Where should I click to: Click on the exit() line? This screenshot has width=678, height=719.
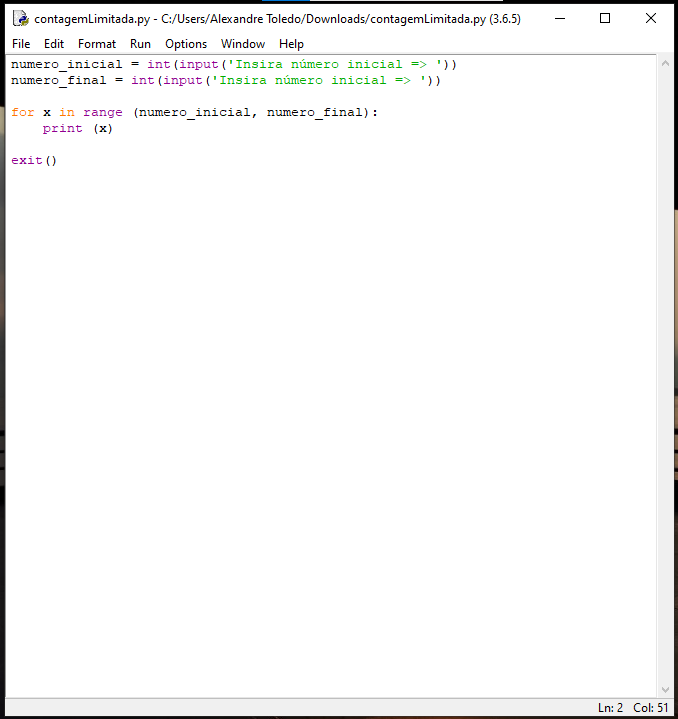pyautogui.click(x=34, y=160)
